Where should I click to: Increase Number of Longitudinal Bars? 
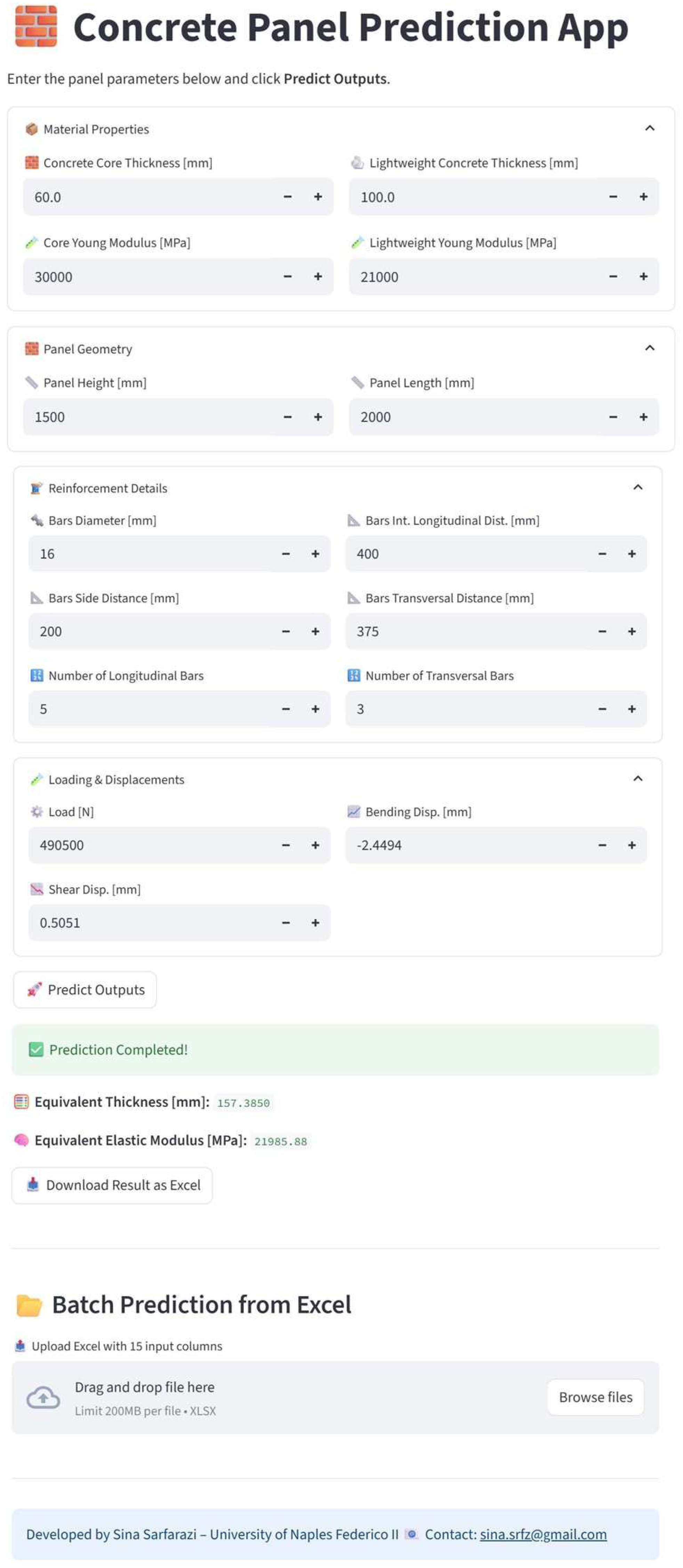point(315,709)
